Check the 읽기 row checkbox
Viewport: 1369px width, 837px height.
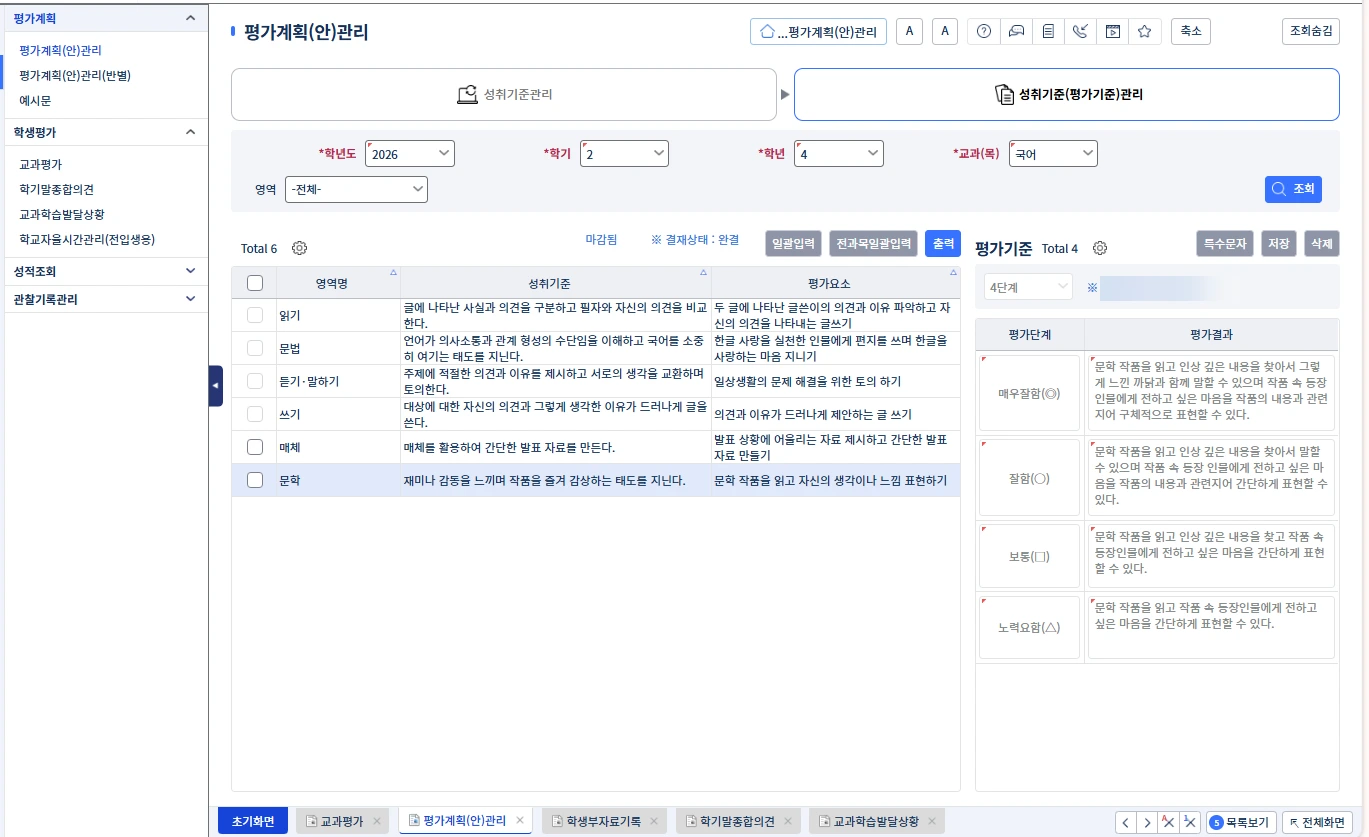pyautogui.click(x=255, y=315)
